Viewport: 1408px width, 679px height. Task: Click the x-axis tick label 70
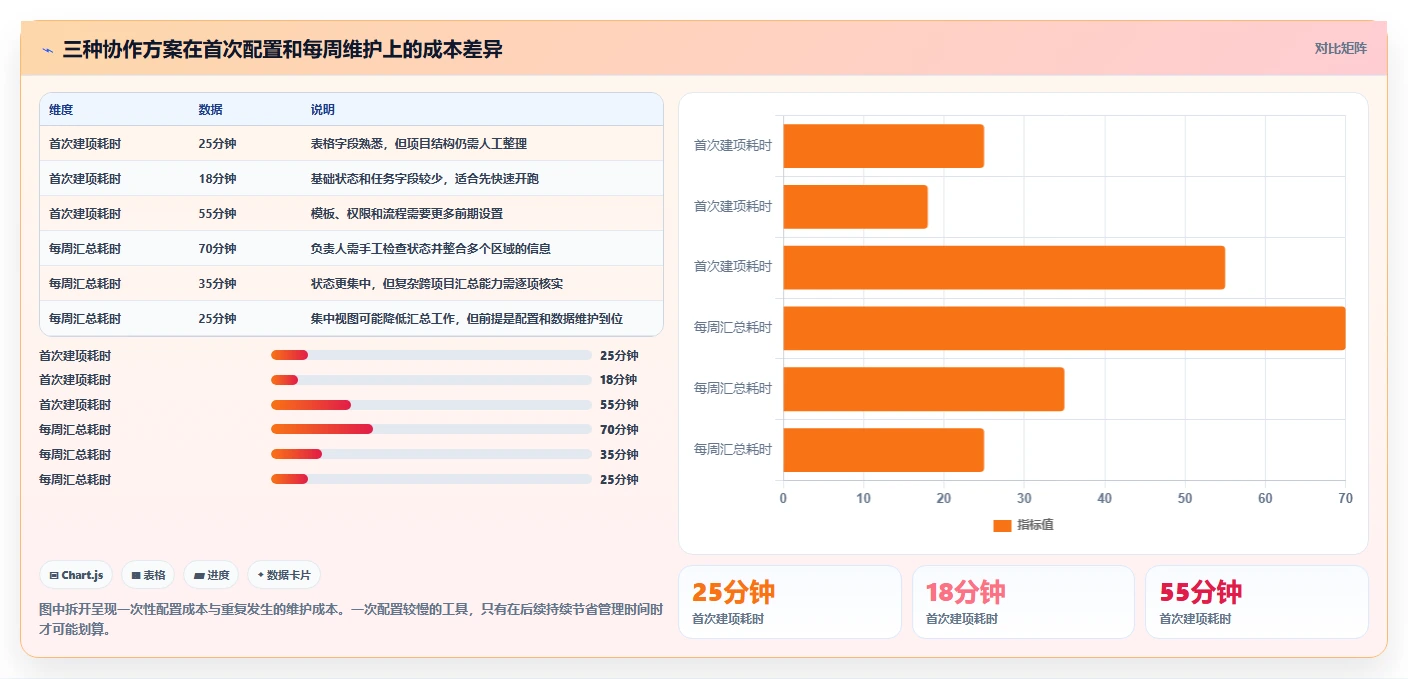coord(1345,498)
